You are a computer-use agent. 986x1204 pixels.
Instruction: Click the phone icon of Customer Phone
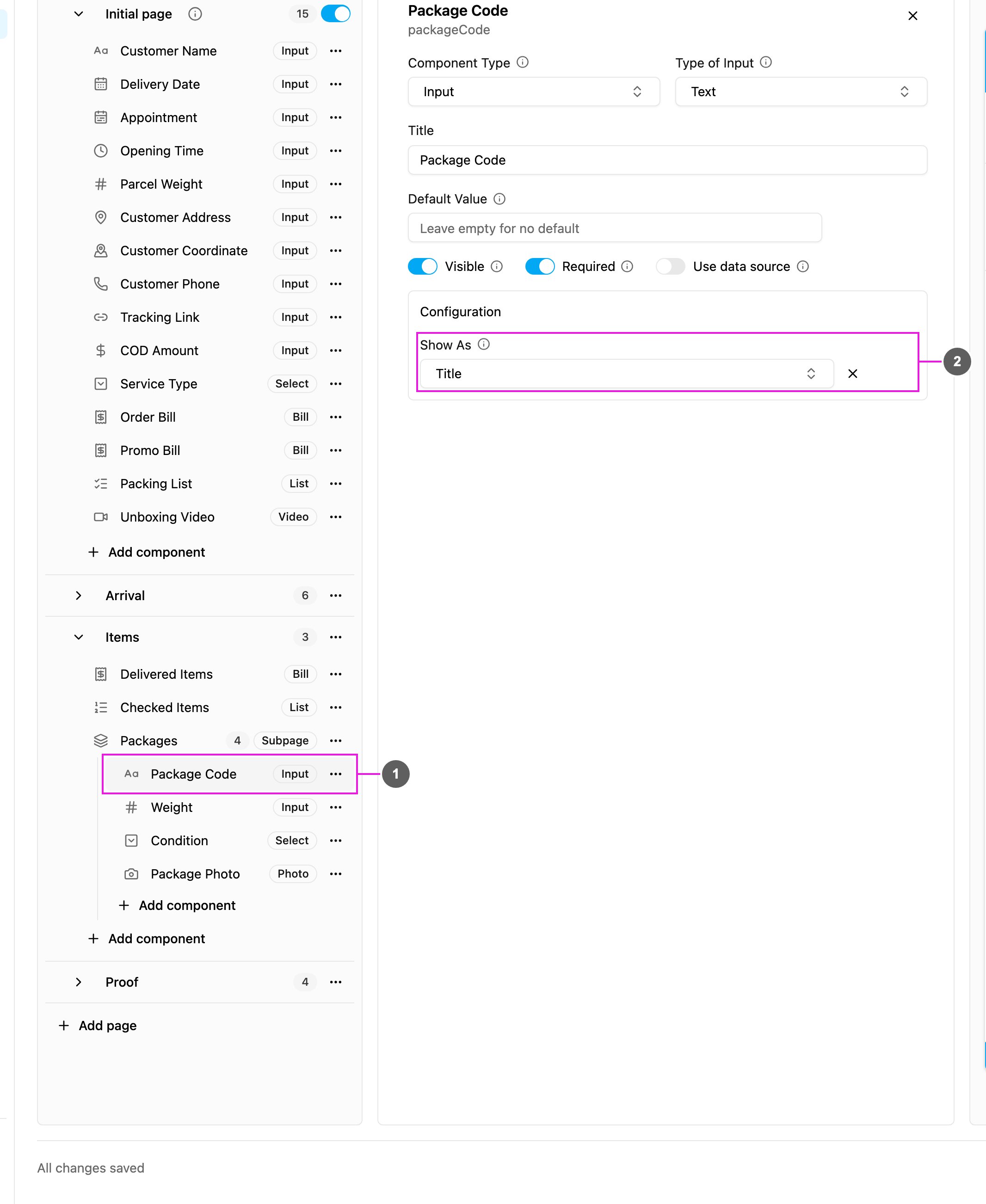click(100, 284)
